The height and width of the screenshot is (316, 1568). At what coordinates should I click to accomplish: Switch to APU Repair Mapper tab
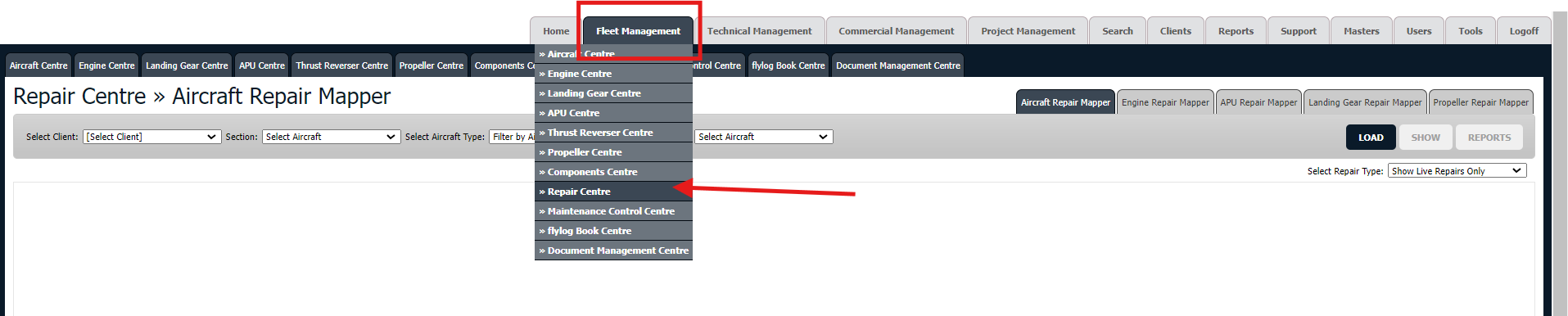(1258, 102)
